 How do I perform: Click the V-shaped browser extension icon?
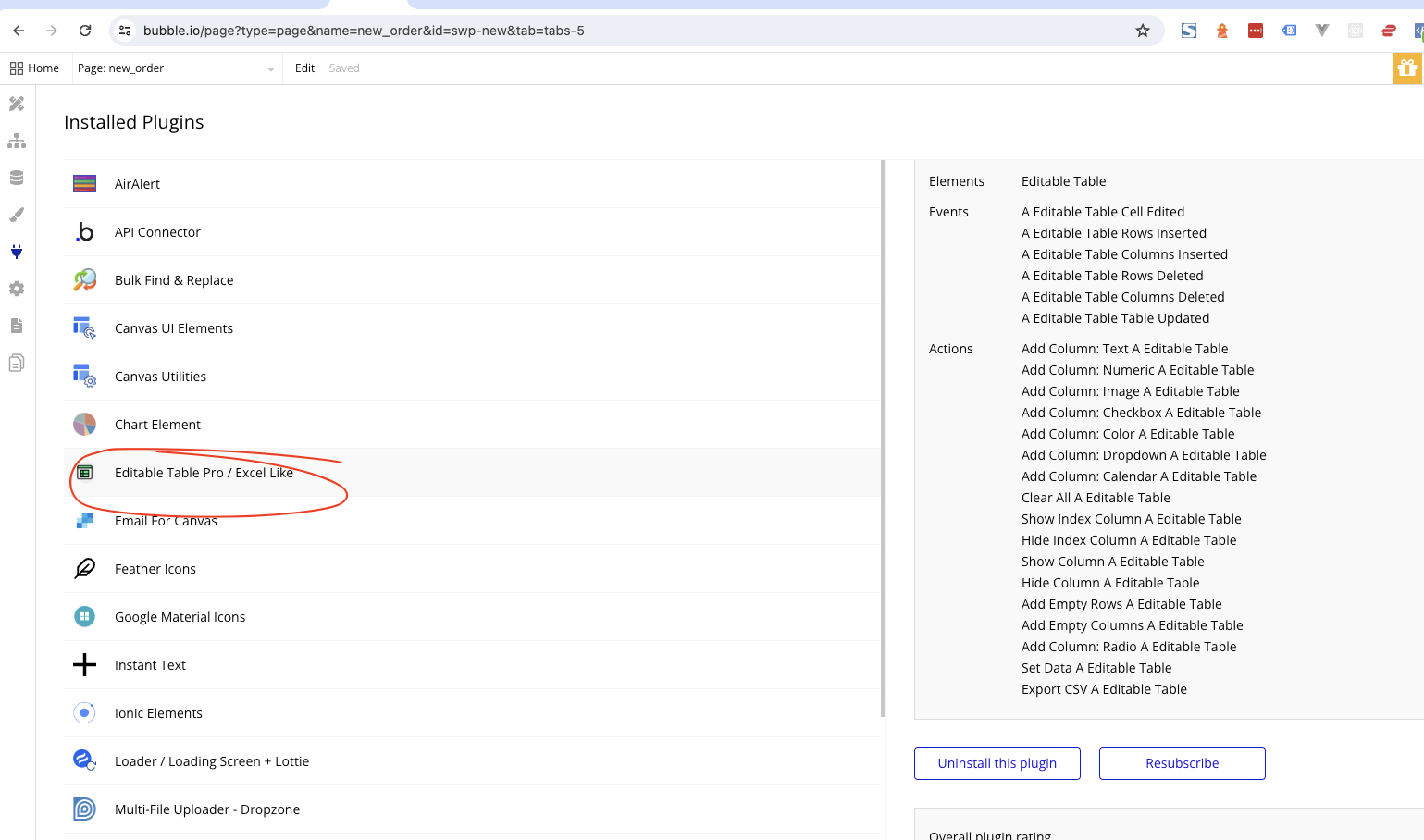[x=1322, y=31]
